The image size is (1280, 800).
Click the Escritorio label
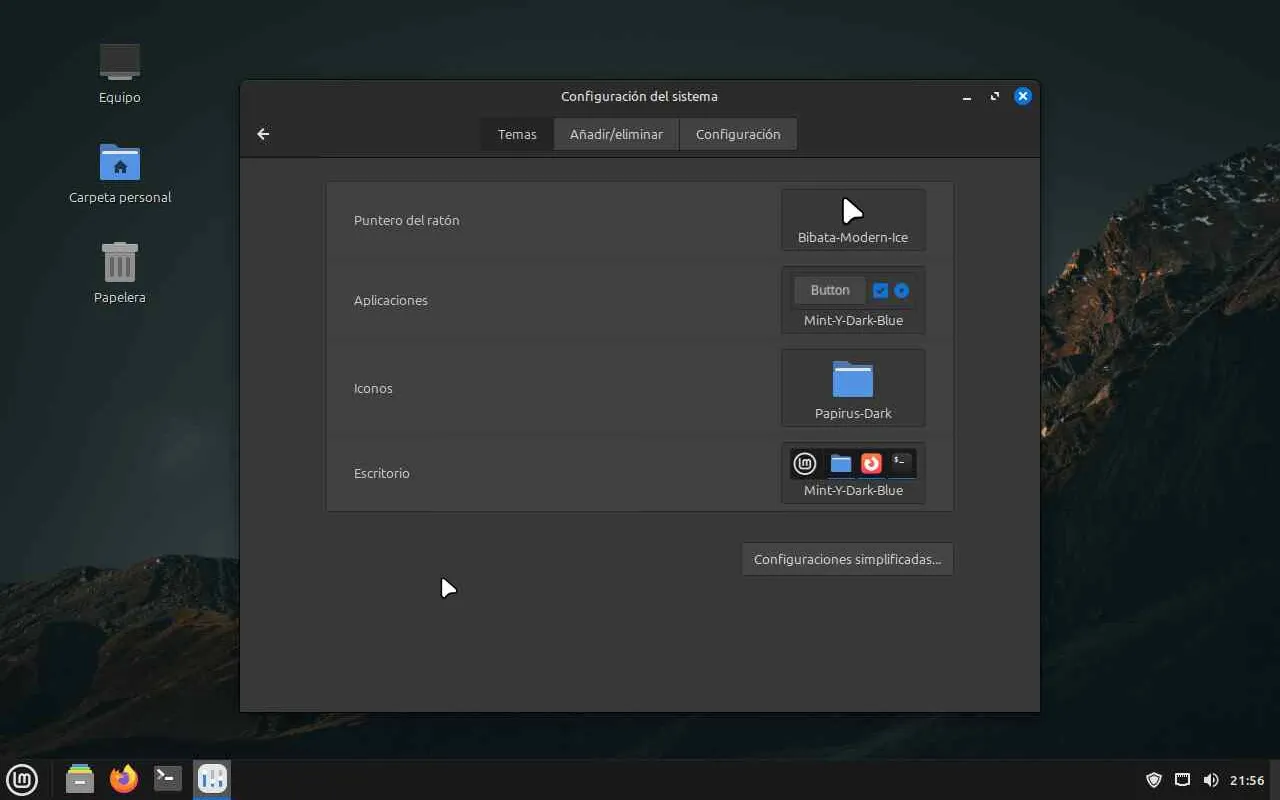coord(382,473)
